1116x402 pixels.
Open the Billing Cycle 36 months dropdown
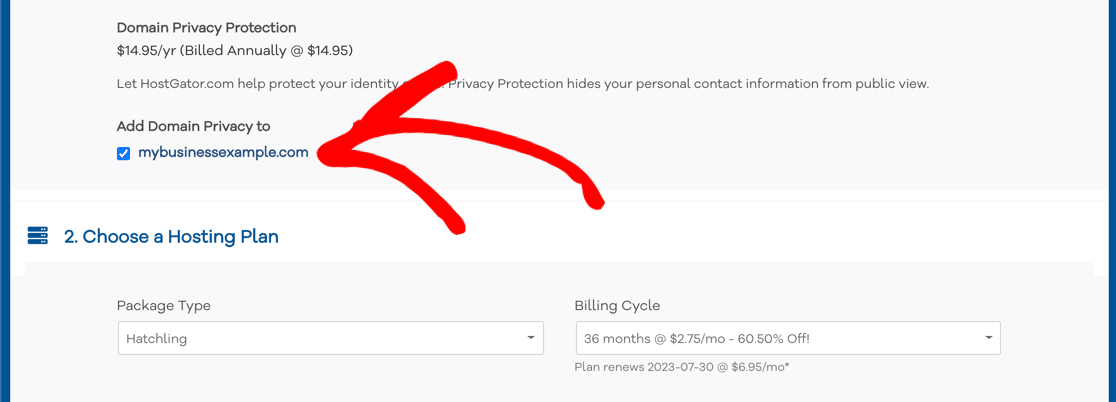tap(788, 338)
